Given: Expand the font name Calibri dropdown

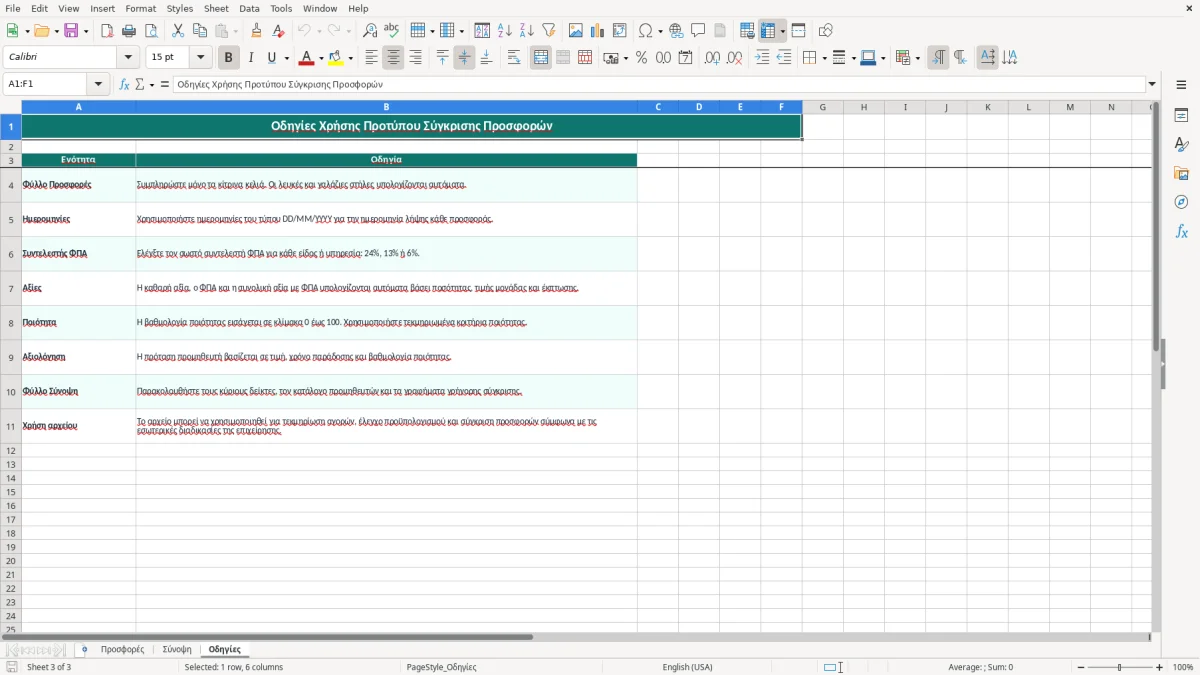Looking at the screenshot, I should [128, 58].
